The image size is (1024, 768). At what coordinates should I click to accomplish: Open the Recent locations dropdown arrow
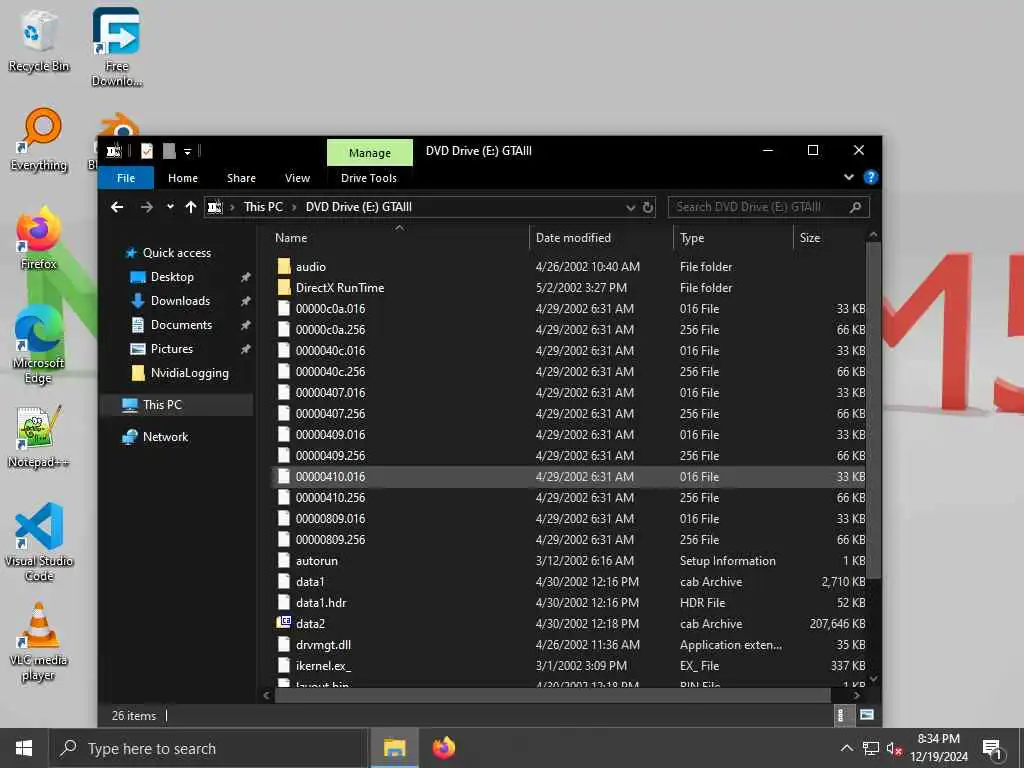click(x=170, y=207)
